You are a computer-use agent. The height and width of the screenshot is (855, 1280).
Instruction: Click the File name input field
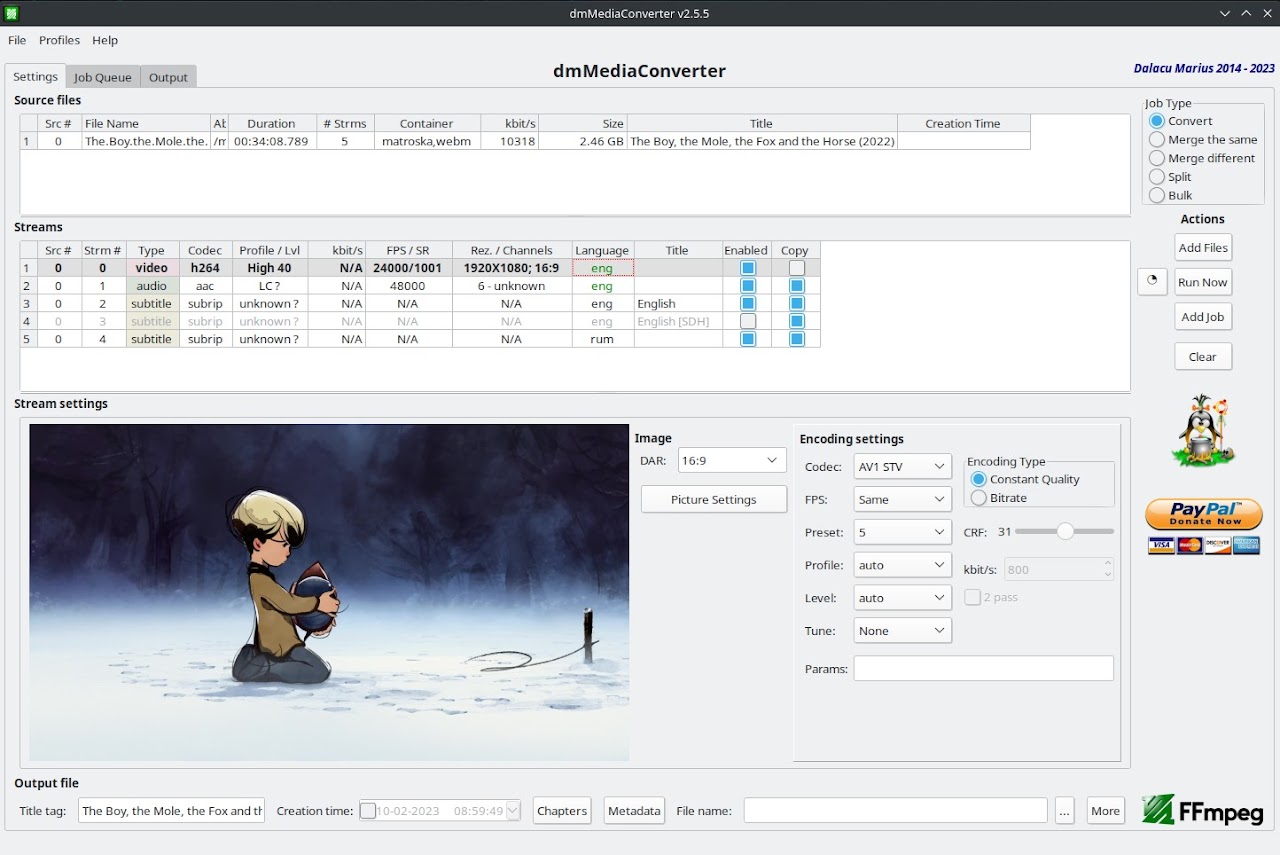(x=894, y=811)
